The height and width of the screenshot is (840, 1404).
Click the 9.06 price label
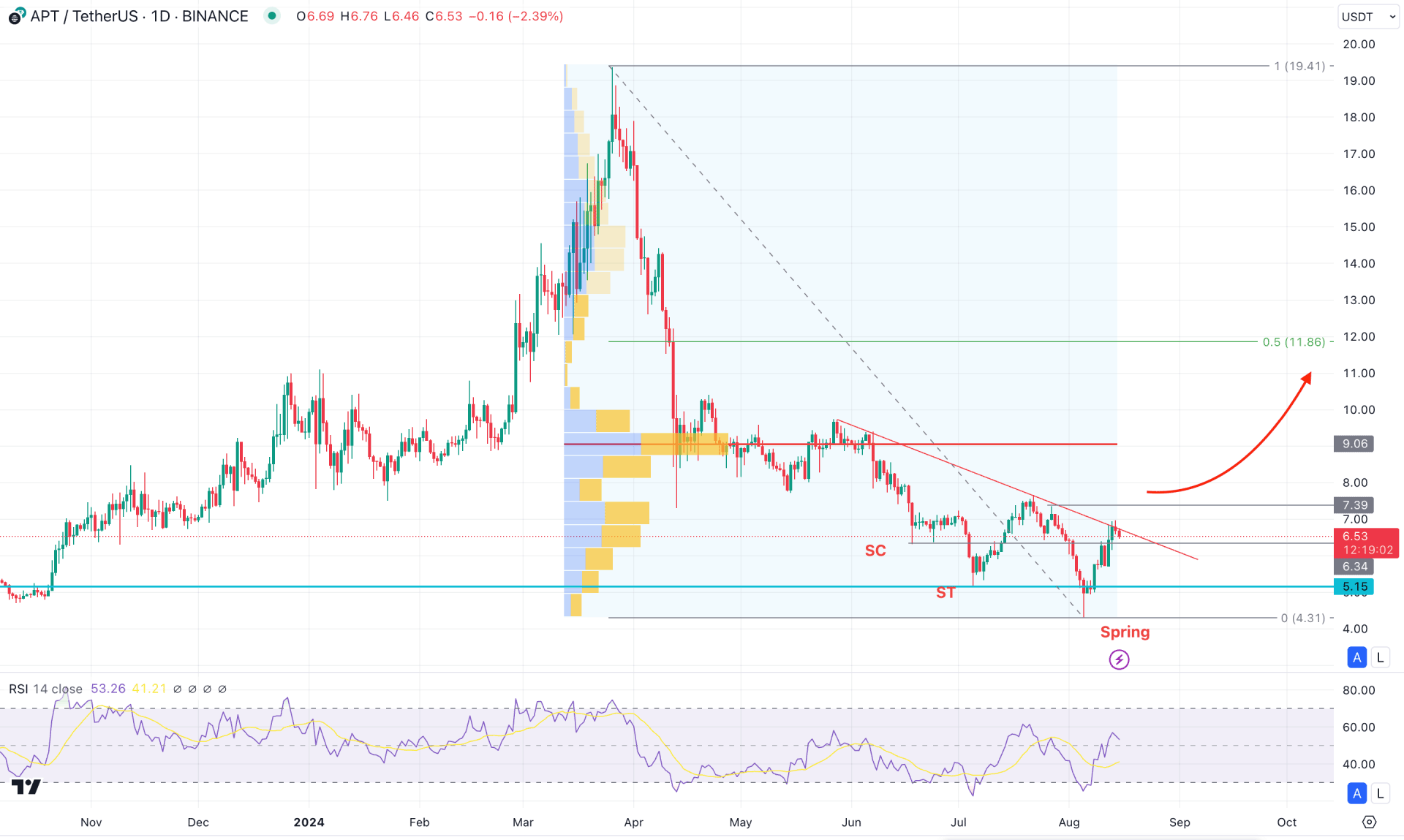point(1354,444)
